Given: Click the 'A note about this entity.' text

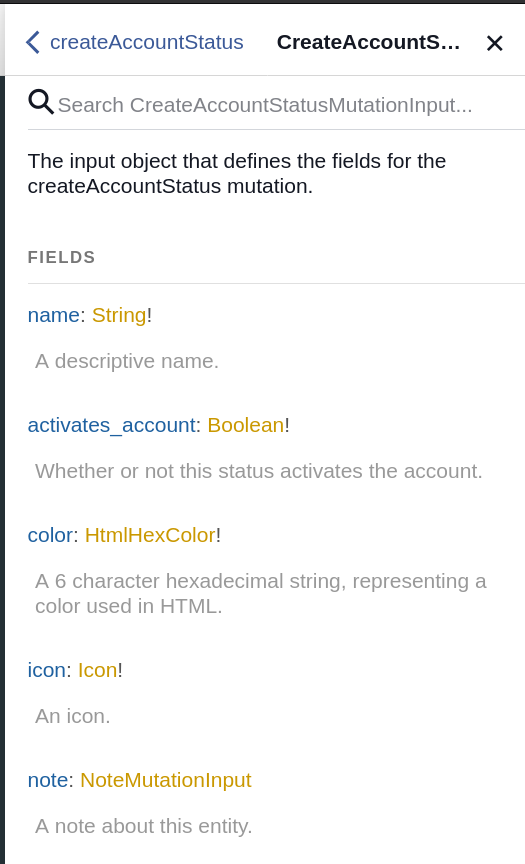Looking at the screenshot, I should [x=144, y=827].
